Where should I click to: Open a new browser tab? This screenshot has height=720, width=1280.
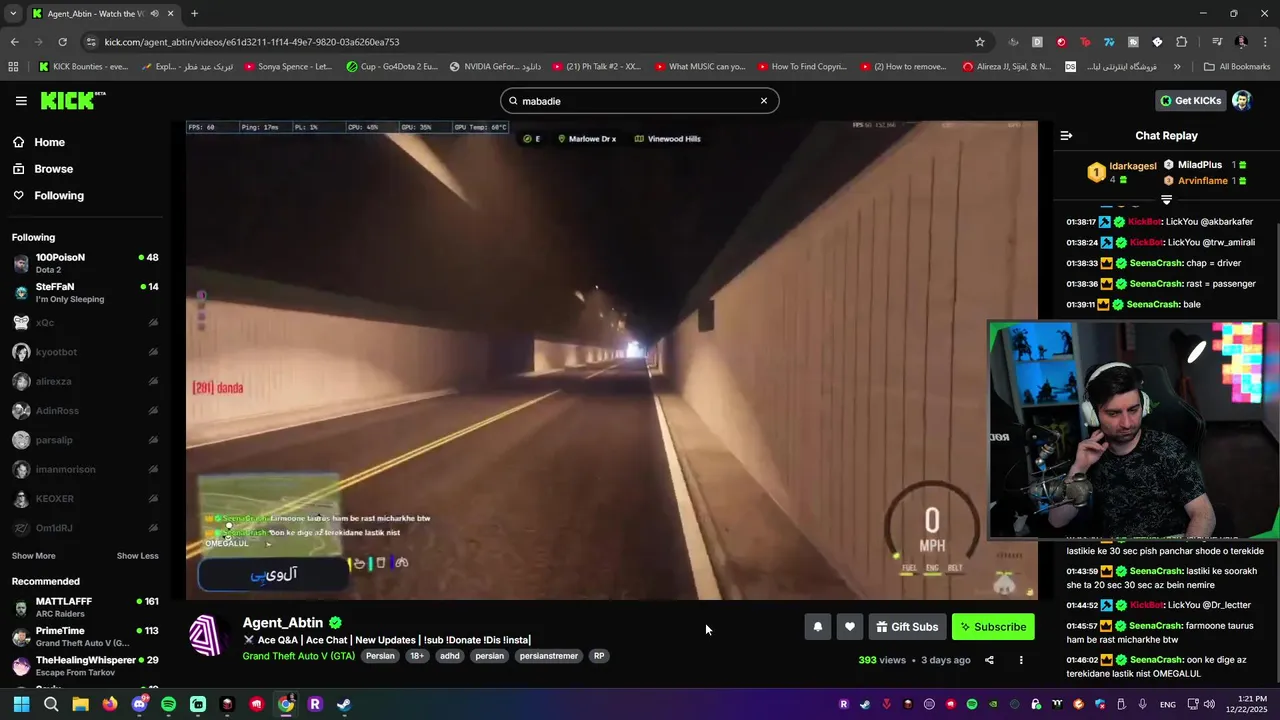point(194,14)
